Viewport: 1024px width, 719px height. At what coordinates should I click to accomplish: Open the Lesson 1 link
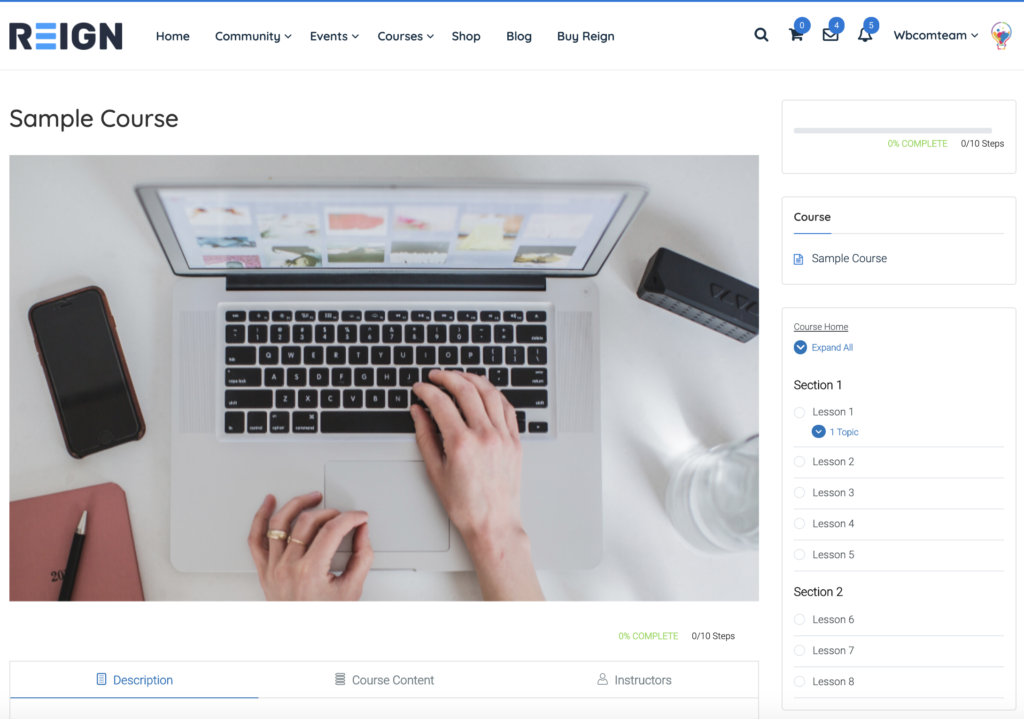coord(833,412)
